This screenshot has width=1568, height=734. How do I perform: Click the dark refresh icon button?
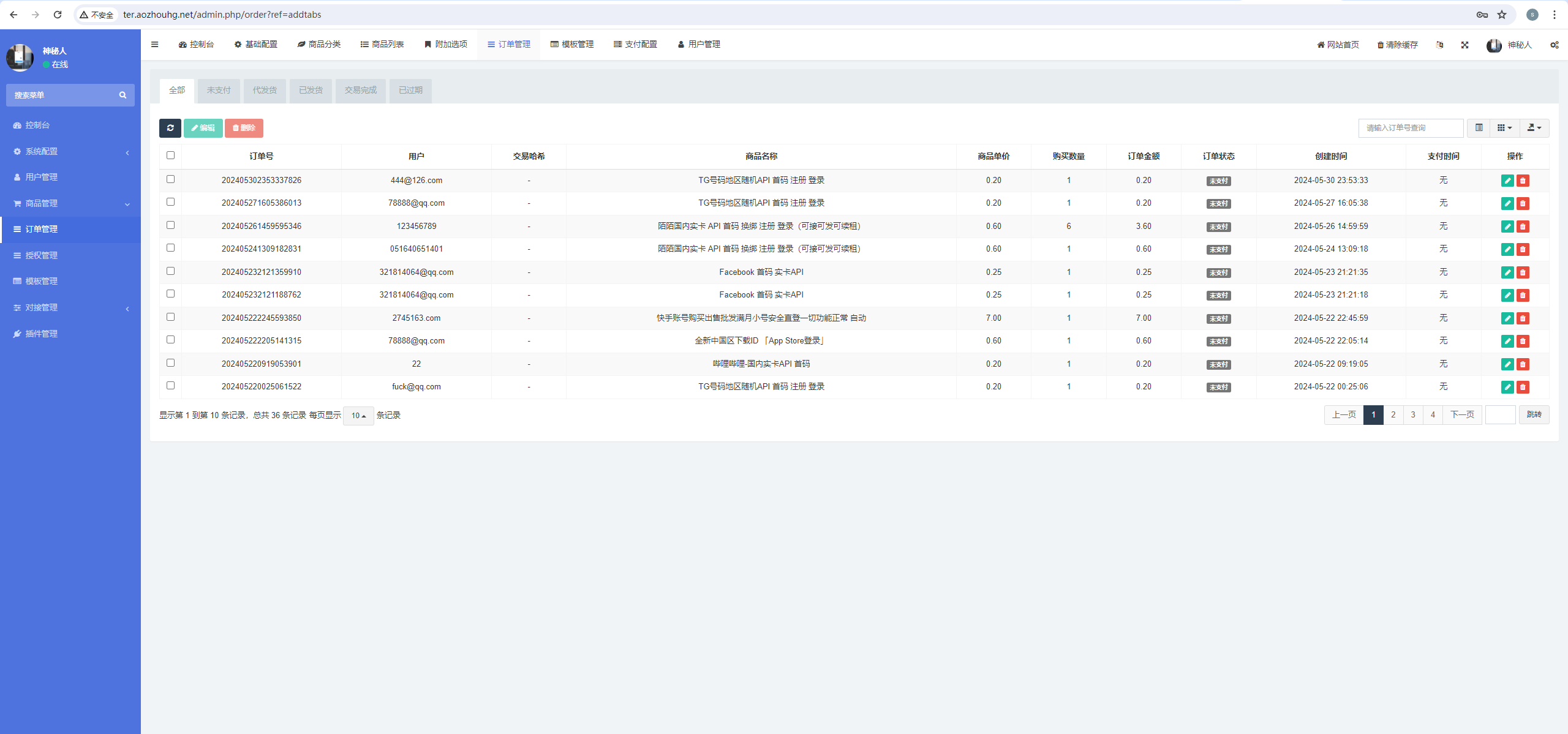click(x=170, y=128)
